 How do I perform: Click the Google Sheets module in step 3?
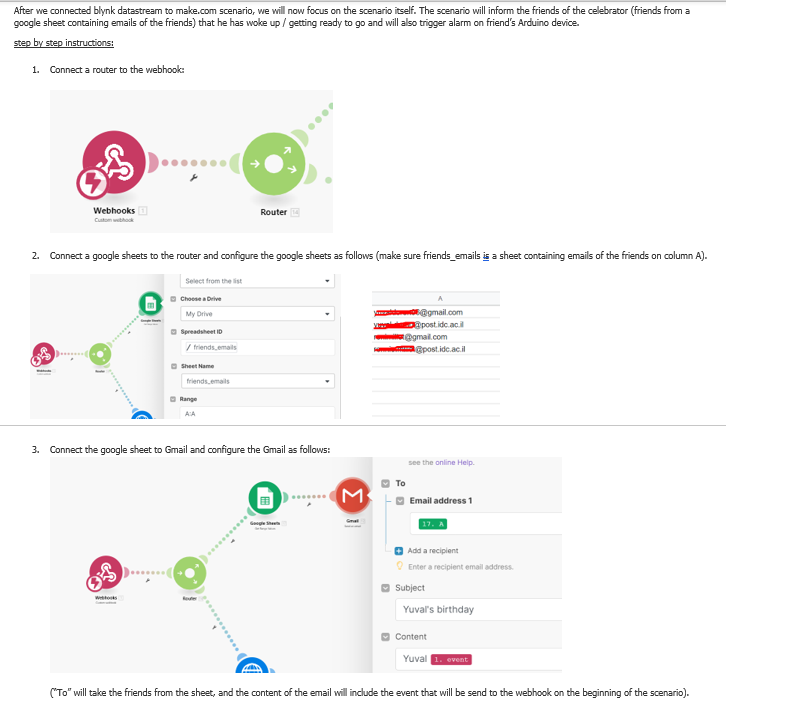[265, 496]
